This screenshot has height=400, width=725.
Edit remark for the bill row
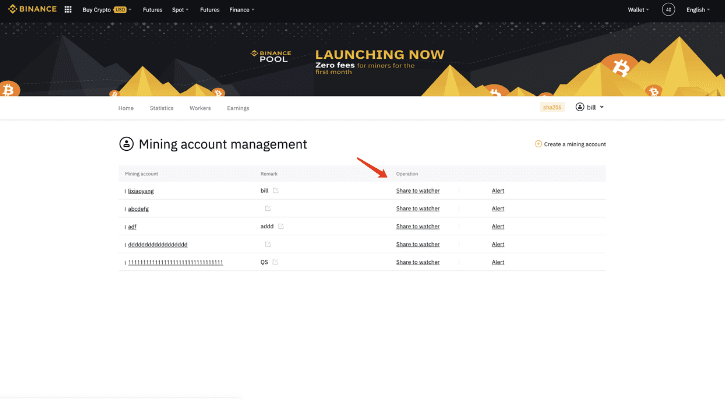(276, 191)
